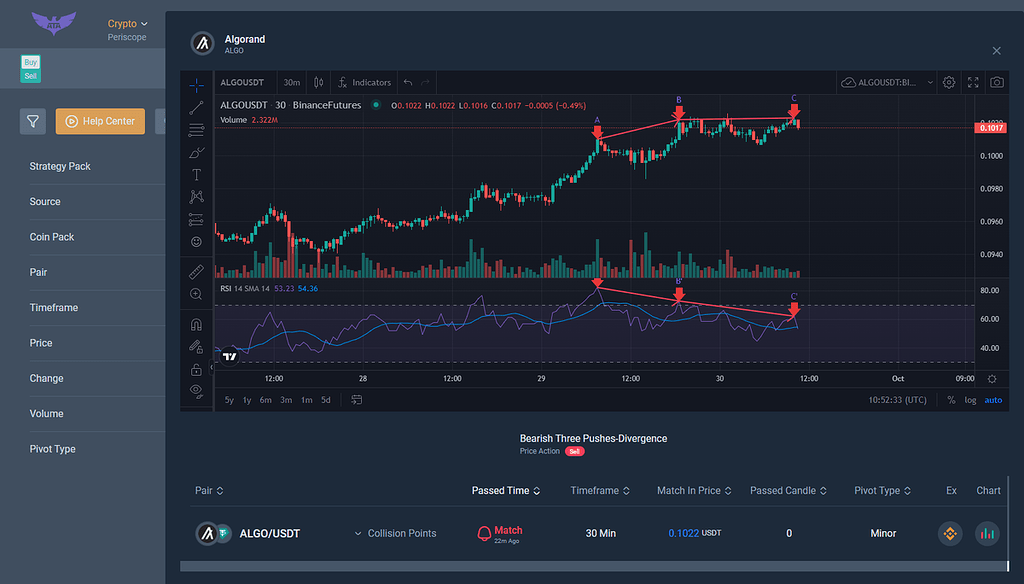Select the crosshair cursor tool
Viewport: 1024px width, 584px height.
(x=196, y=82)
